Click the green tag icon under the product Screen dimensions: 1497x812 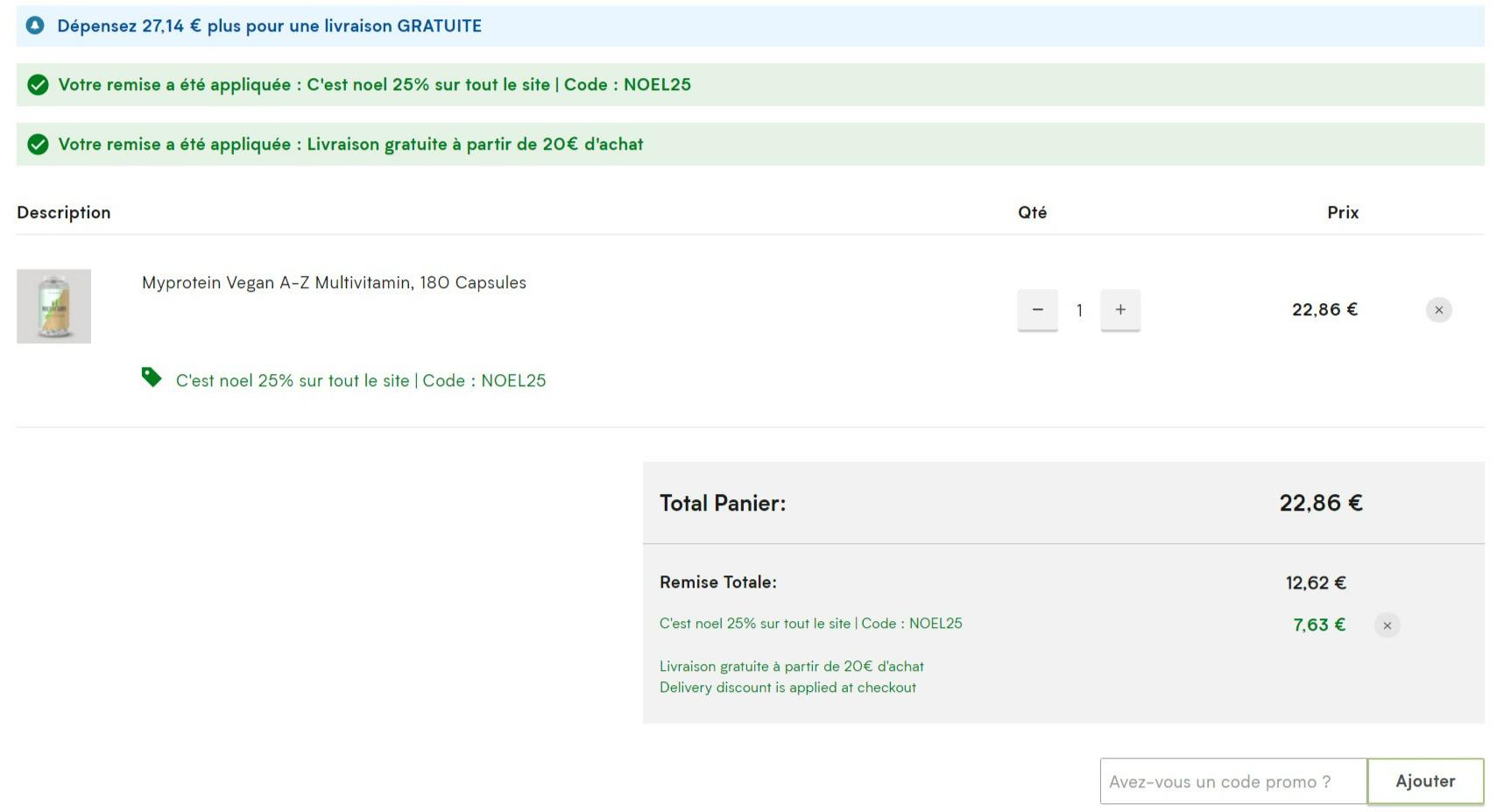[x=152, y=378]
